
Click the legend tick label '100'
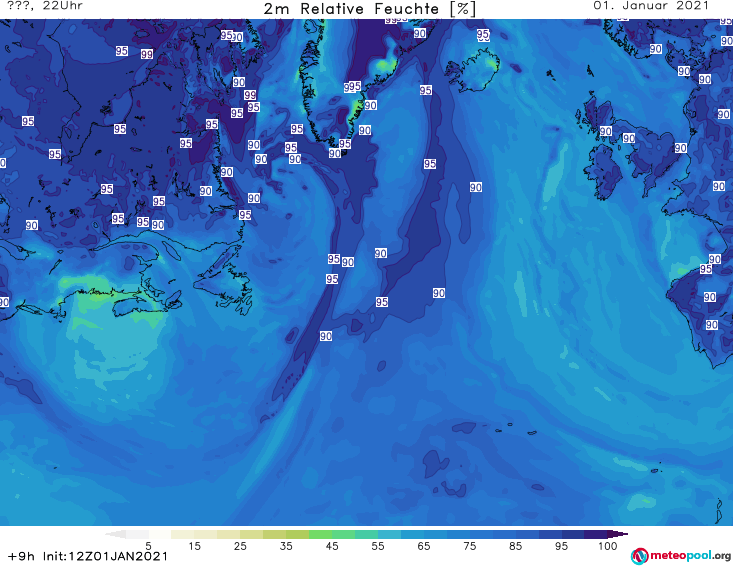[608, 546]
